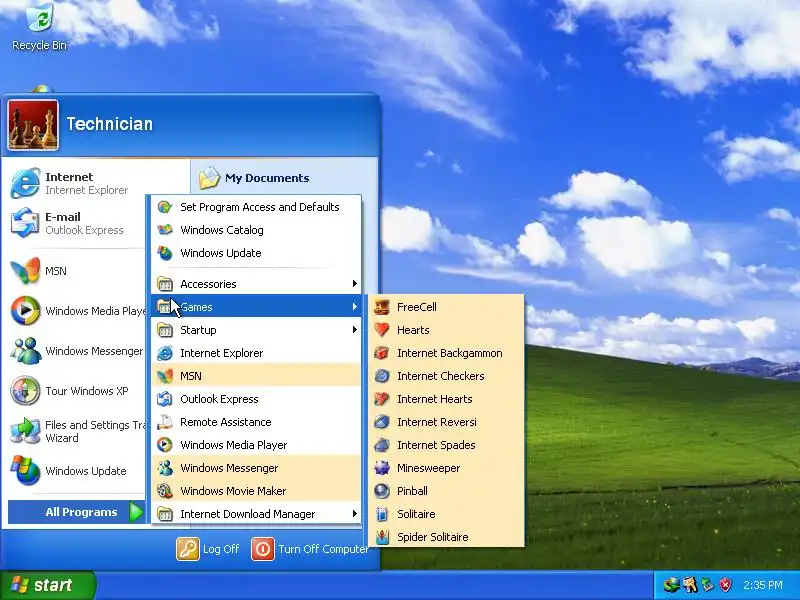Open Windows Messenger from All Programs
The width and height of the screenshot is (800, 600).
click(256, 468)
